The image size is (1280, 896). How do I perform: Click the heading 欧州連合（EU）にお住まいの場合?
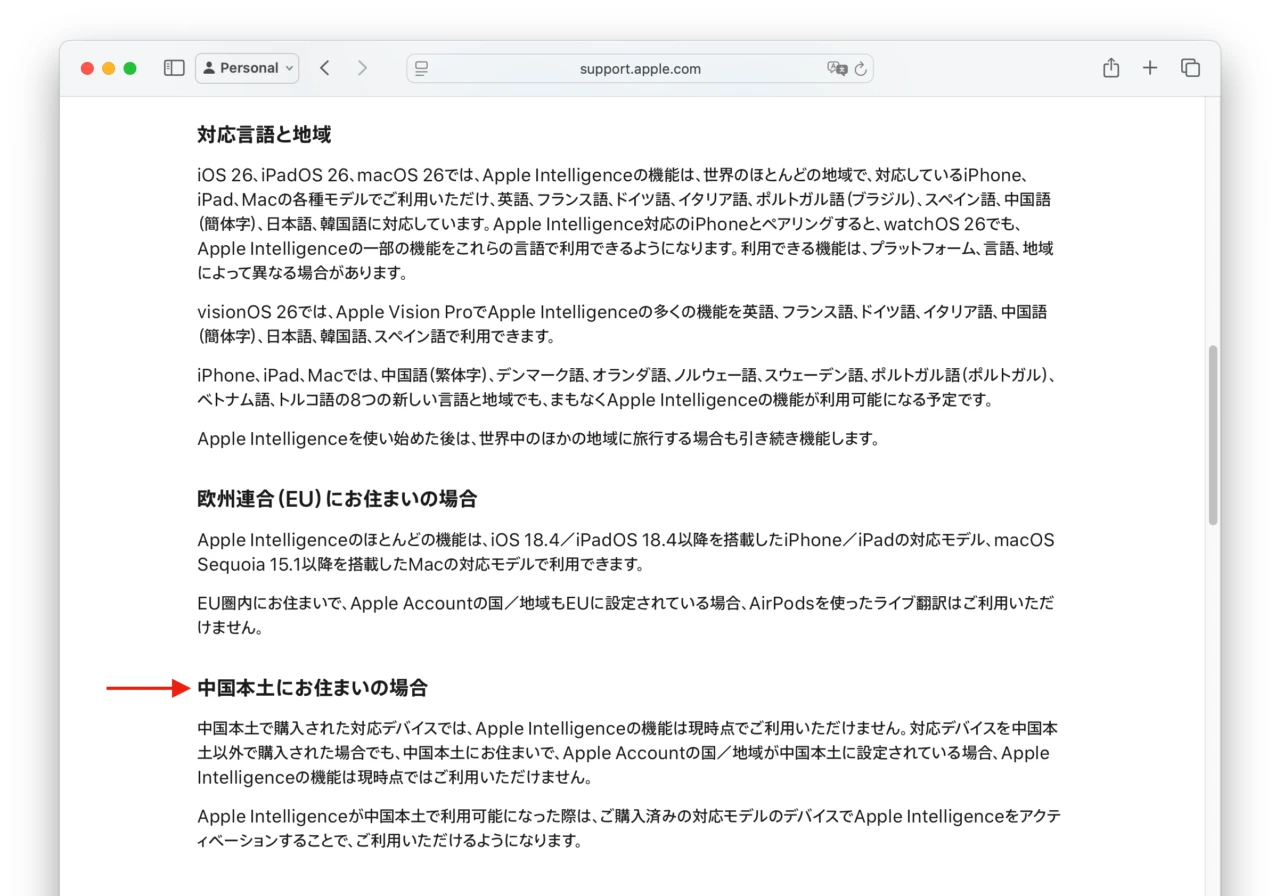point(337,498)
